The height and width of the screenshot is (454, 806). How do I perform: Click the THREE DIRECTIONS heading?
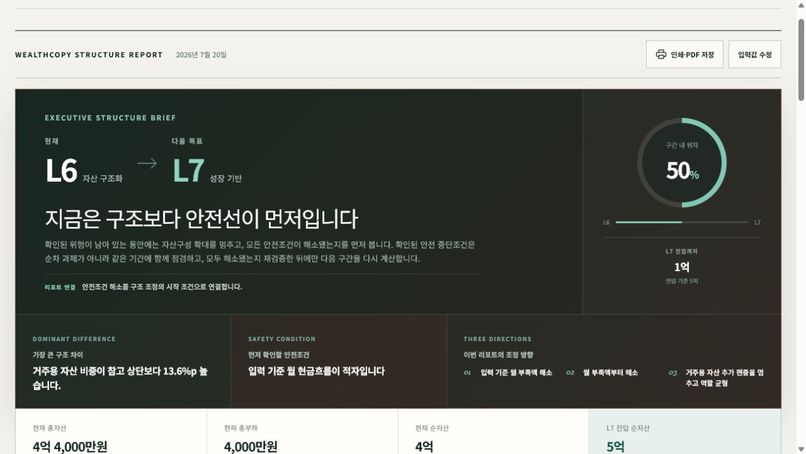pyautogui.click(x=497, y=339)
